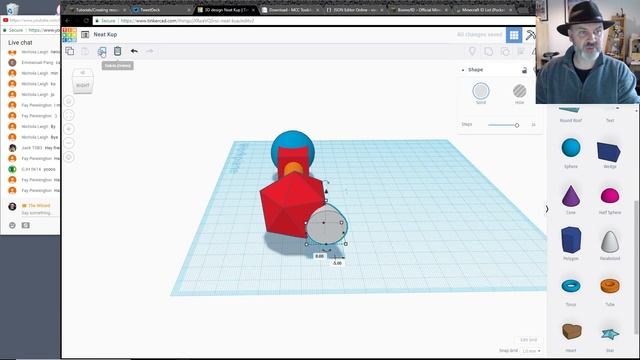Click the Group shapes icon
This screenshot has height=360, width=640.
coord(489,51)
